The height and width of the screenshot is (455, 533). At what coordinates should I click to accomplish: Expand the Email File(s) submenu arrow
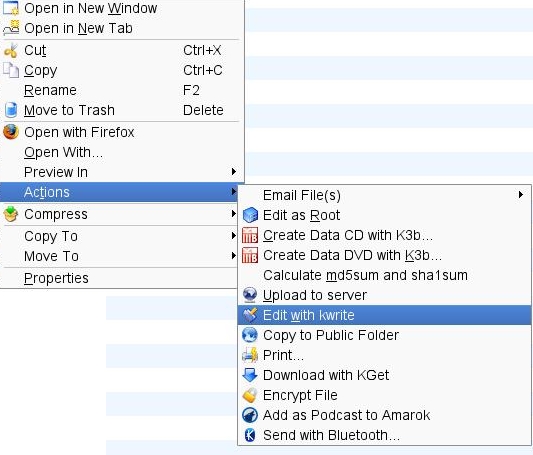click(x=521, y=195)
